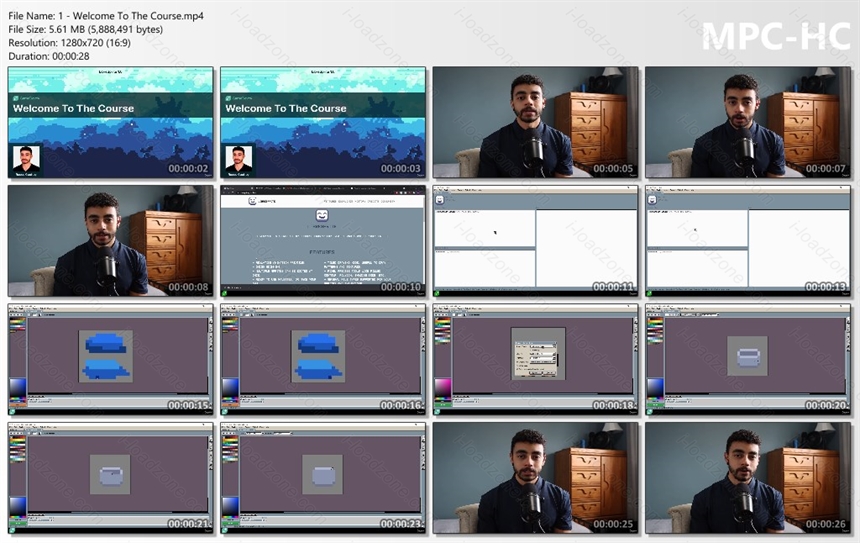Image resolution: width=860 pixels, height=543 pixels.
Task: Open the thumbnail at timestamp 00:00:07
Action: click(x=748, y=122)
